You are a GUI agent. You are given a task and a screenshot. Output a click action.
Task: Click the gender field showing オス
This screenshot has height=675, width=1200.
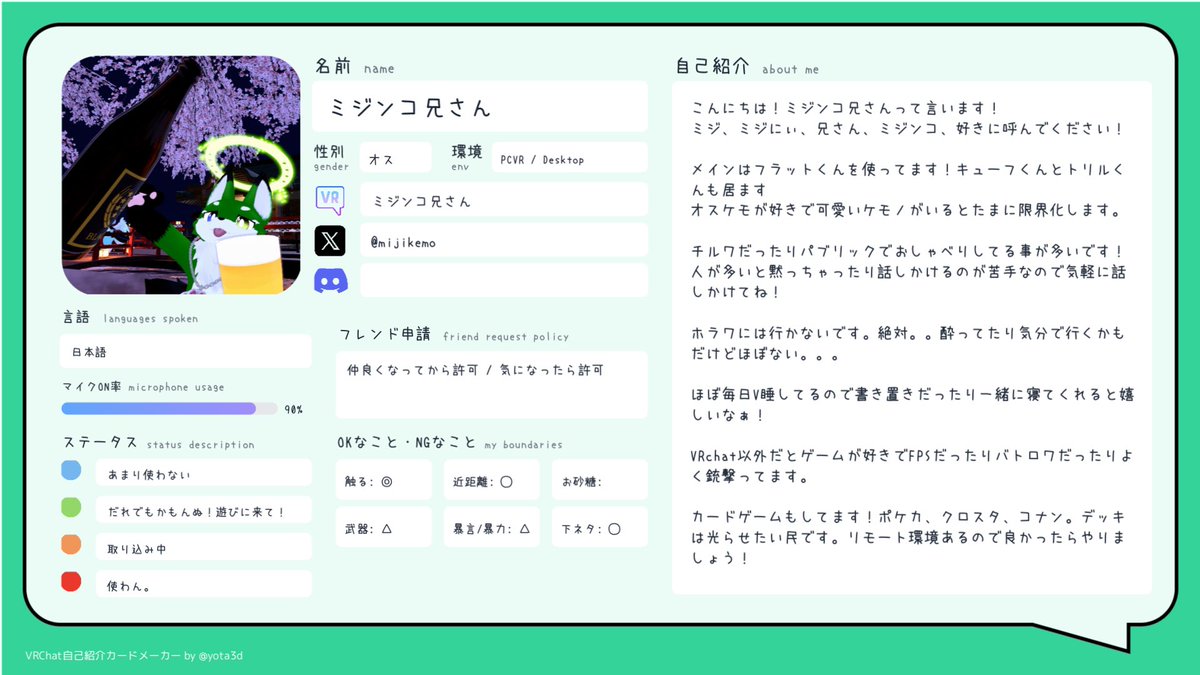point(396,158)
